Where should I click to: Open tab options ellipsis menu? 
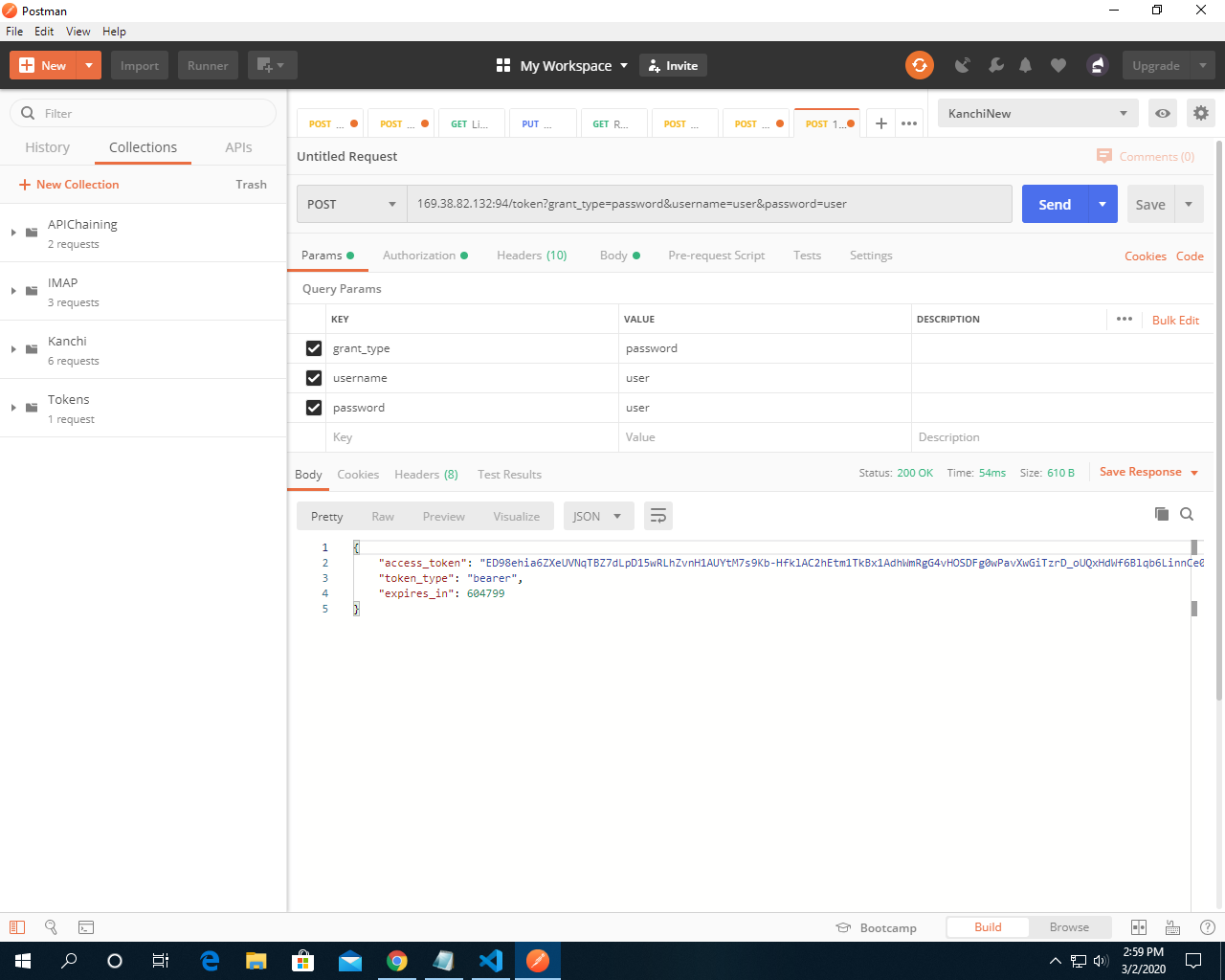909,123
